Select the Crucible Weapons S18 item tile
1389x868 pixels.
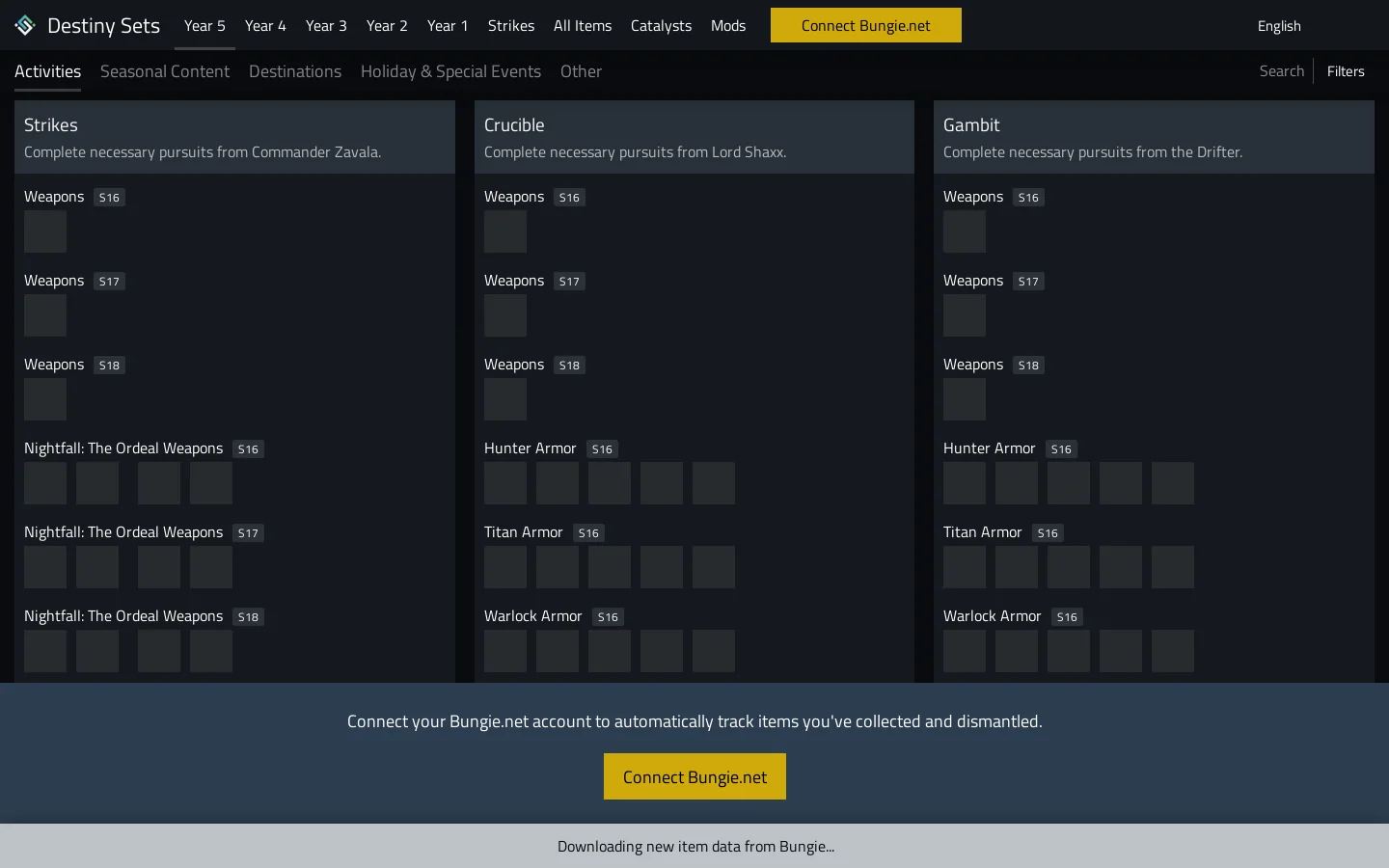pos(505,399)
